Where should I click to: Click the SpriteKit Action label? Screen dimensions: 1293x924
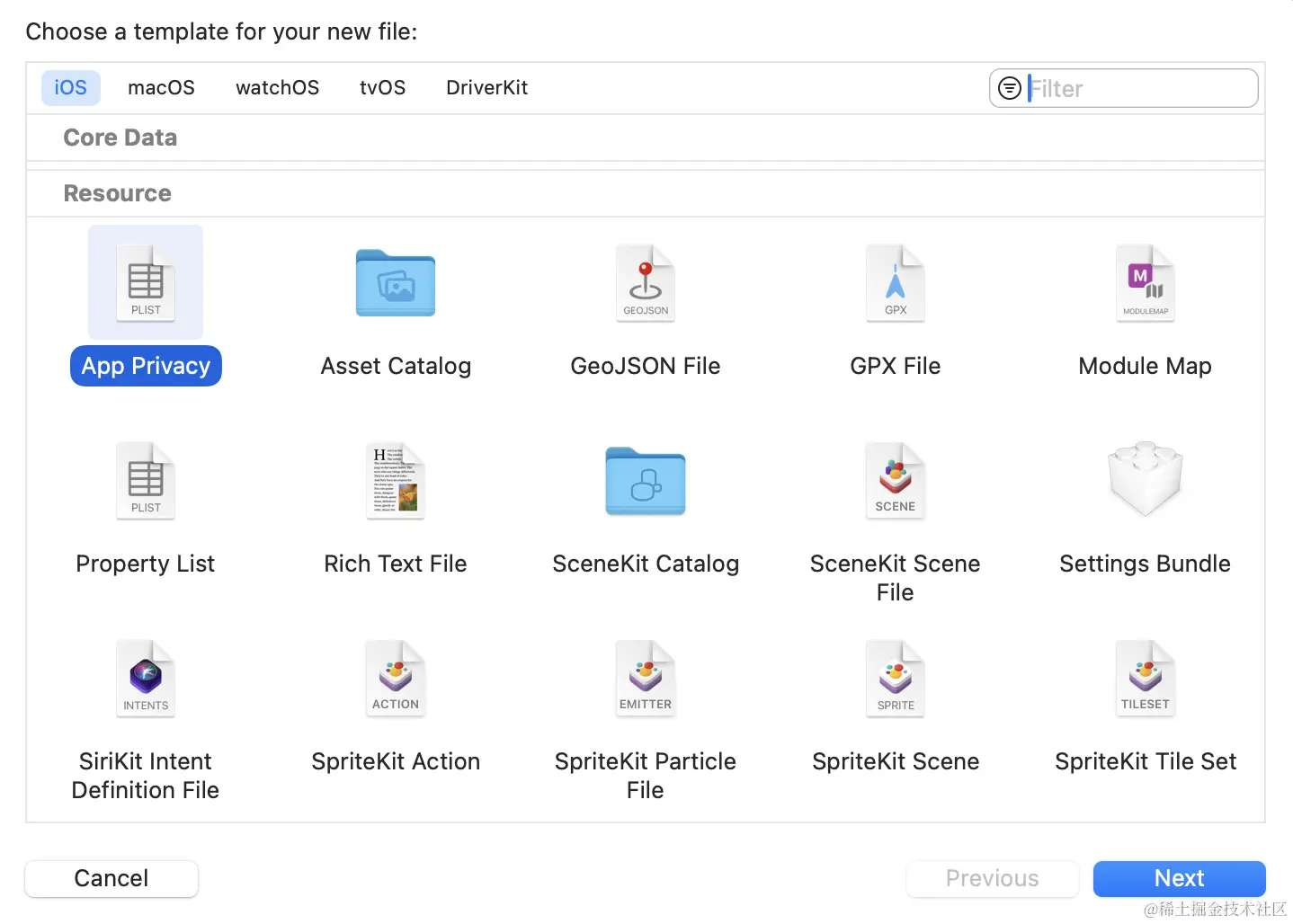click(396, 761)
